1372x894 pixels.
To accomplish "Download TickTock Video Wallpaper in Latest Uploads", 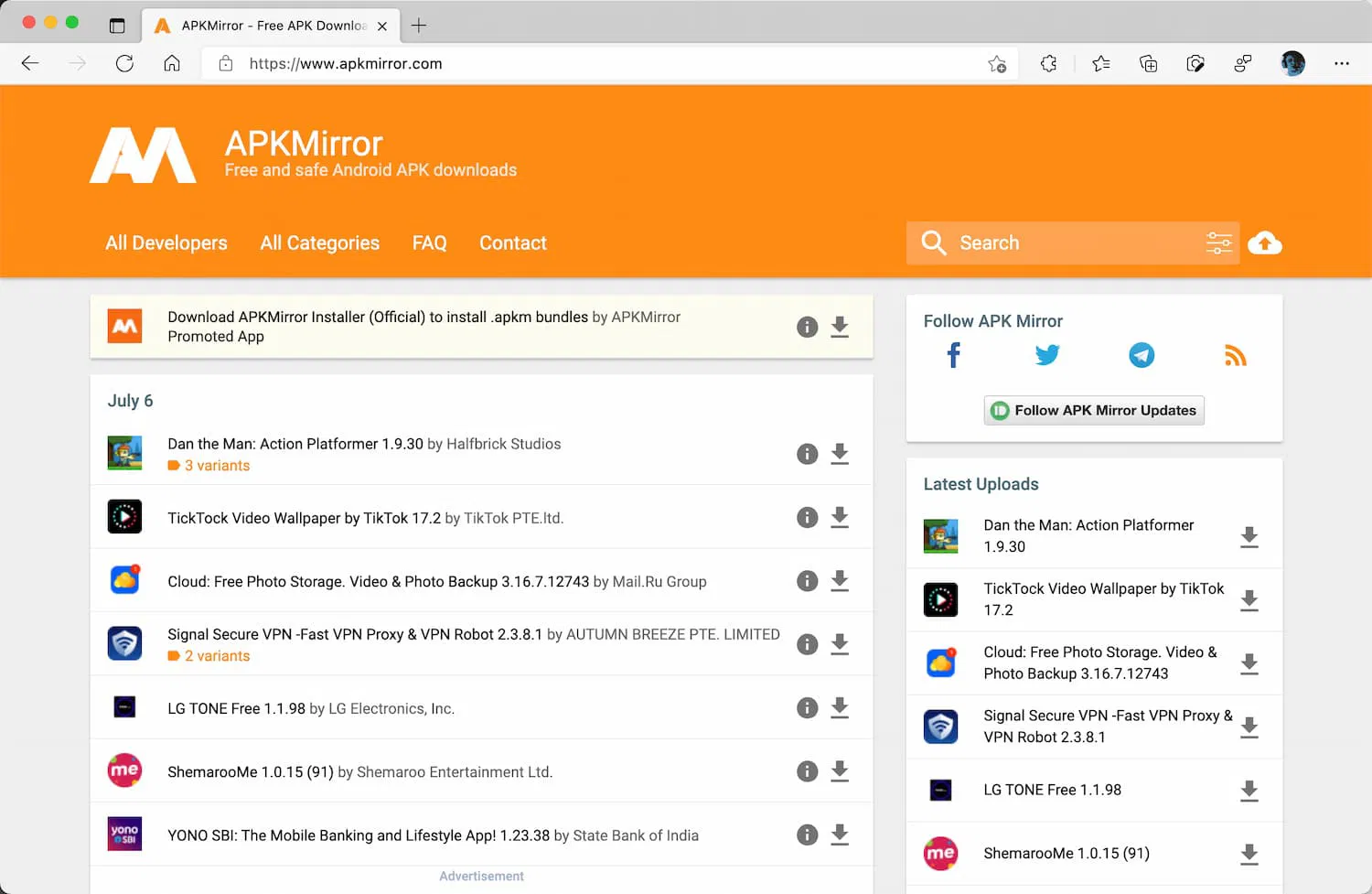I will click(x=1249, y=600).
